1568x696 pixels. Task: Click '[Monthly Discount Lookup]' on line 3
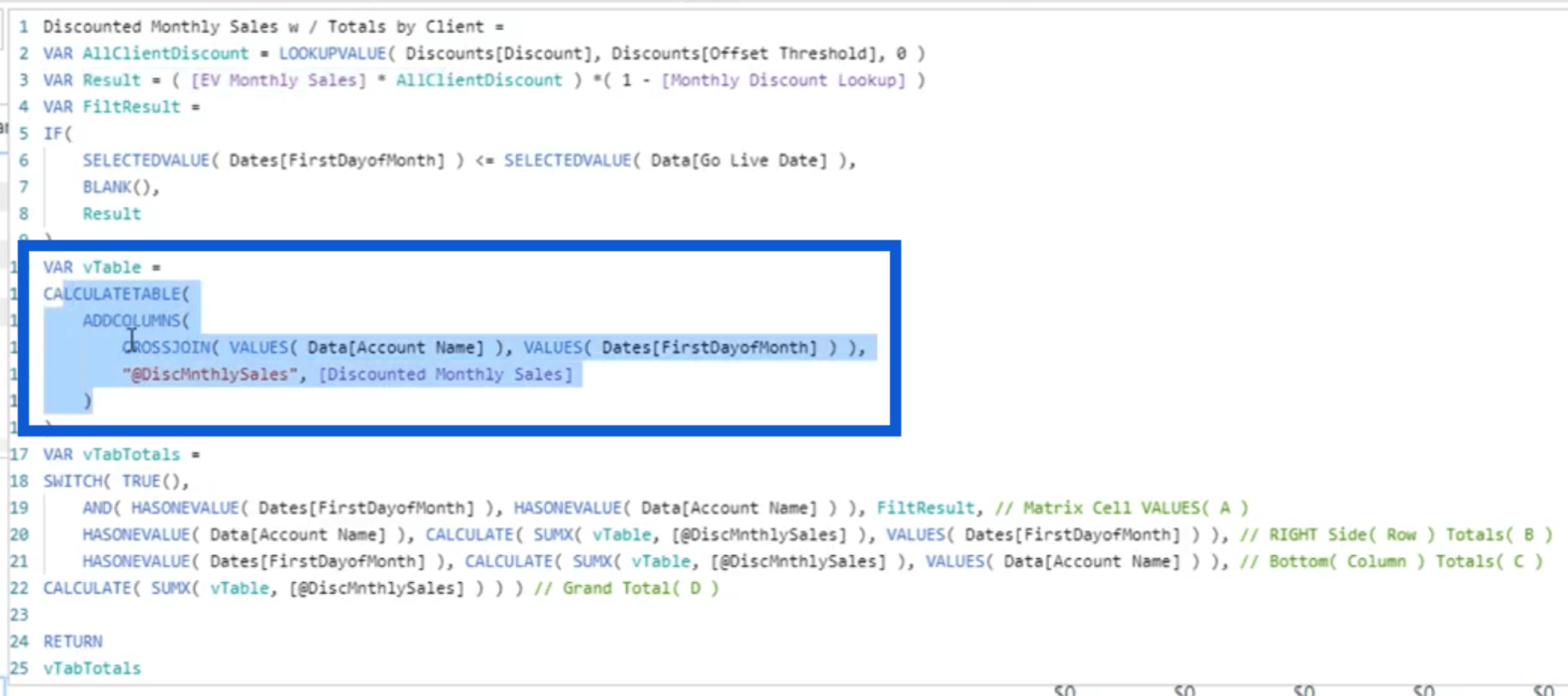[783, 80]
